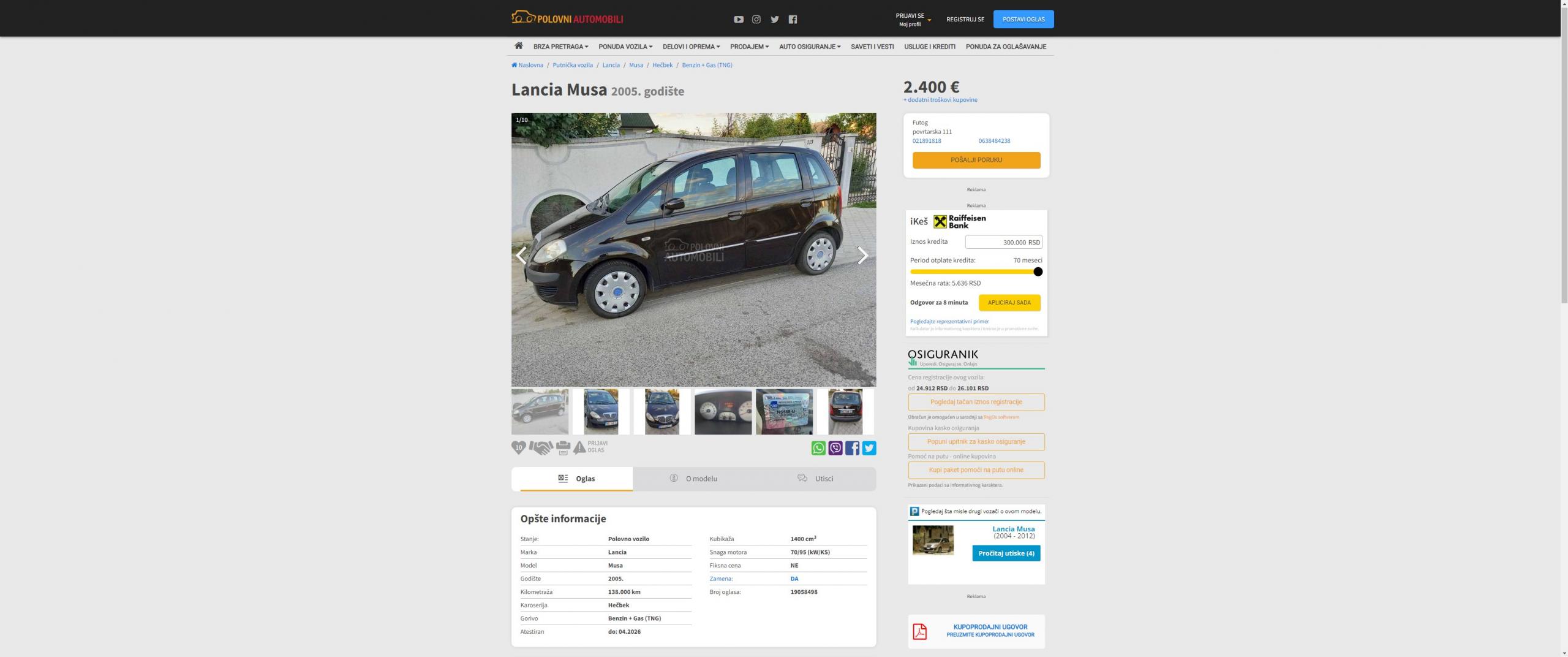Expand the Prijavi se profile dropdown
The image size is (1568, 657).
913,20
